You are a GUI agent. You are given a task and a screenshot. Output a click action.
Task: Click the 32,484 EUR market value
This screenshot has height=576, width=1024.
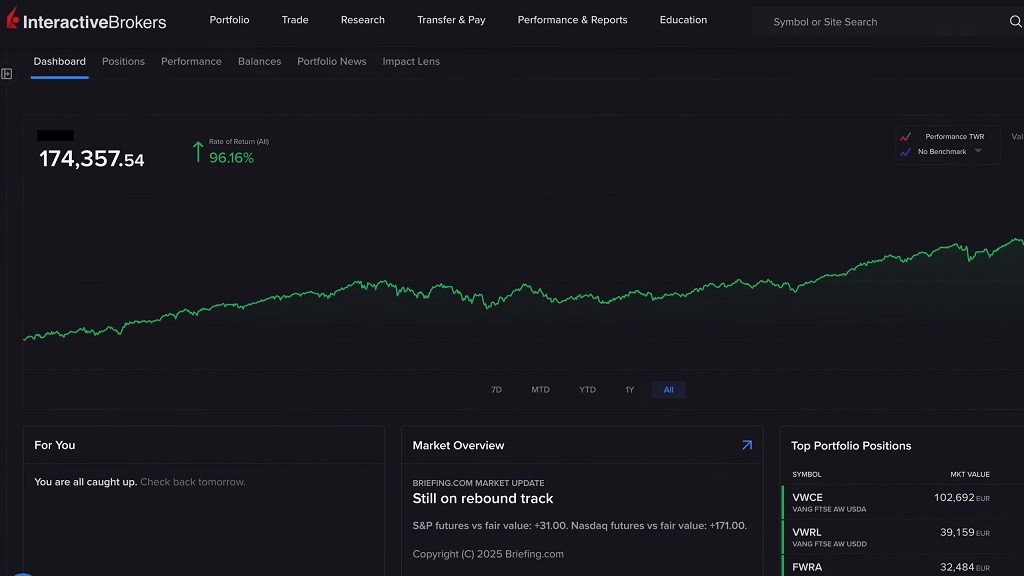(965, 567)
